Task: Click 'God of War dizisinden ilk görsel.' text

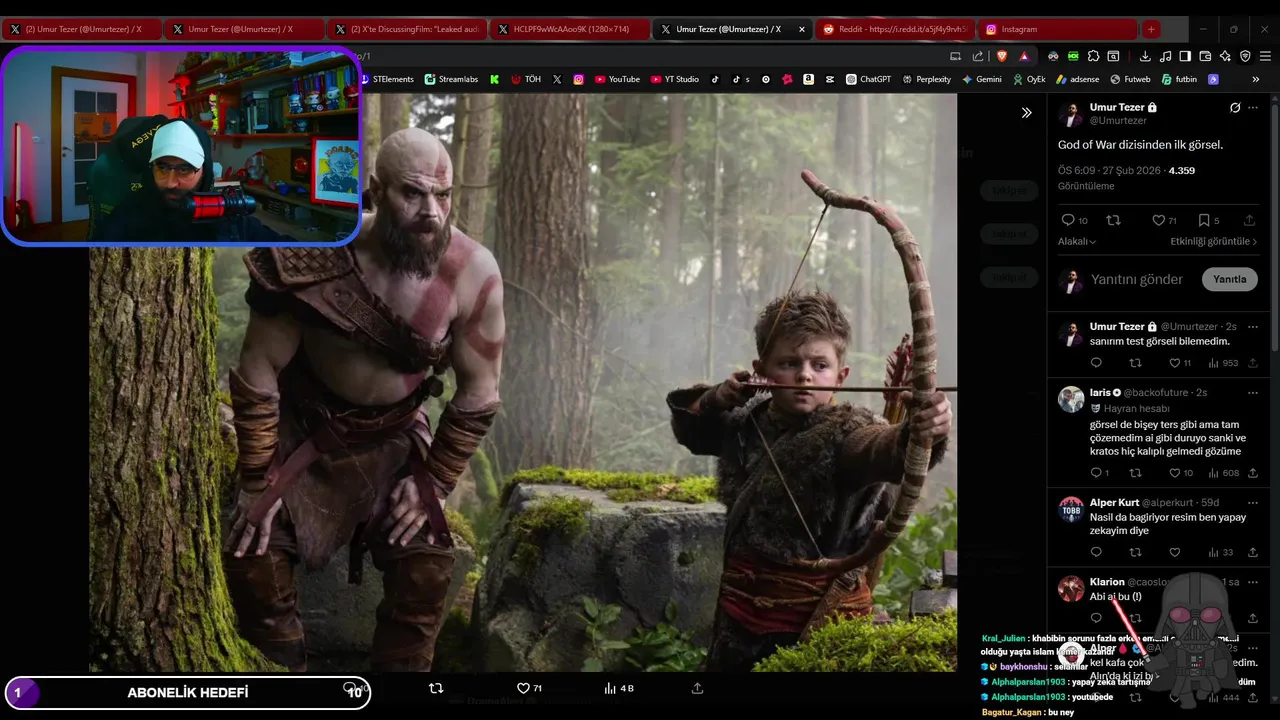Action: 1140,145
